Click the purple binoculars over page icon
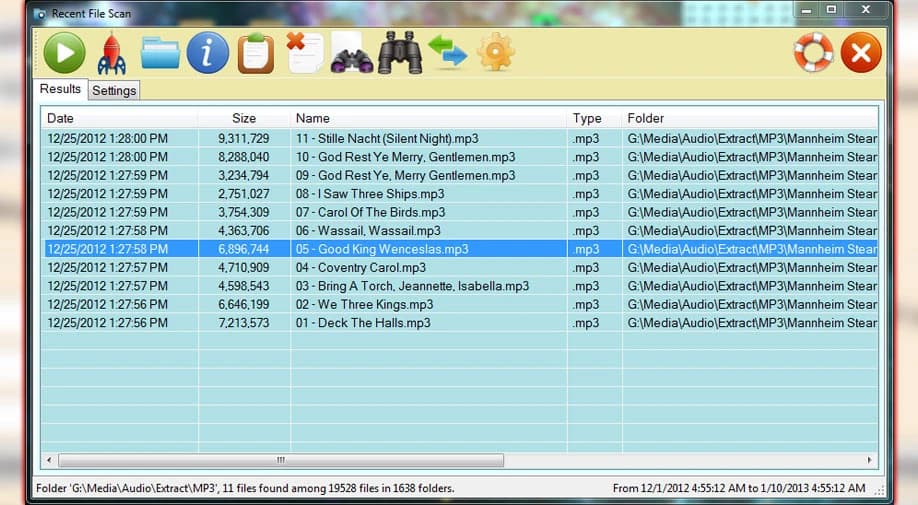This screenshot has width=918, height=505. pos(351,53)
